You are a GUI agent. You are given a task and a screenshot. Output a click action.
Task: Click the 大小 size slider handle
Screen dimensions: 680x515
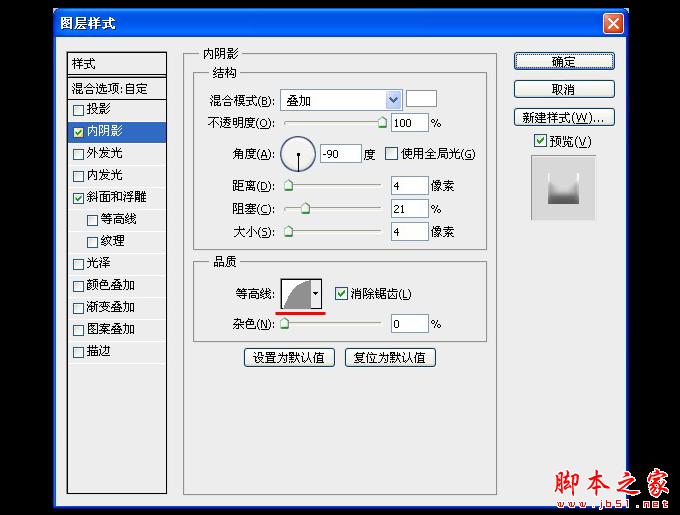[x=288, y=231]
